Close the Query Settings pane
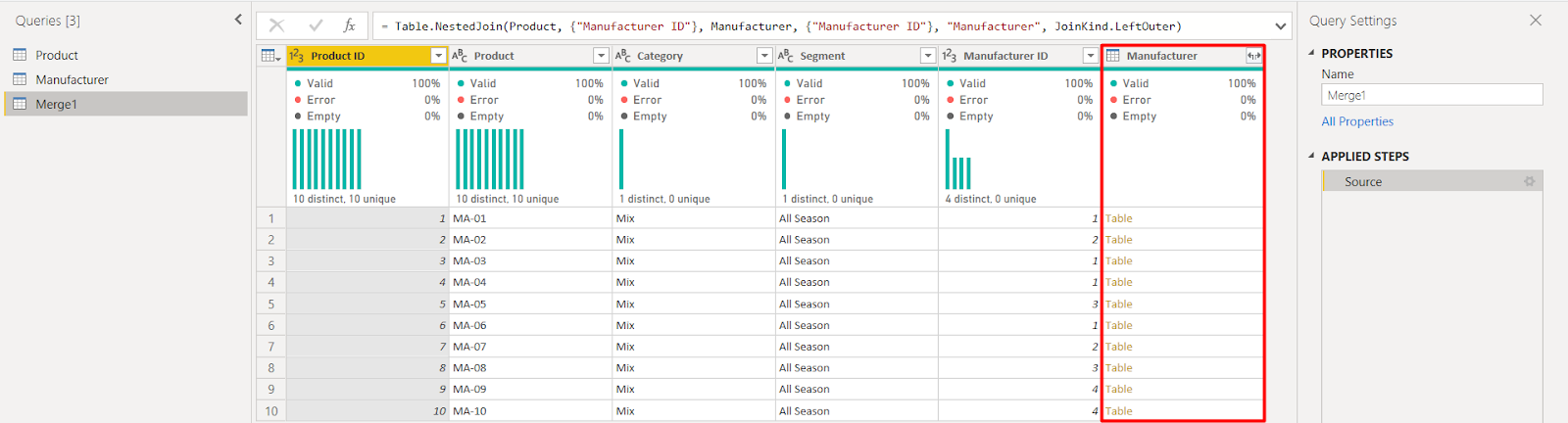1568x423 pixels. pyautogui.click(x=1536, y=20)
